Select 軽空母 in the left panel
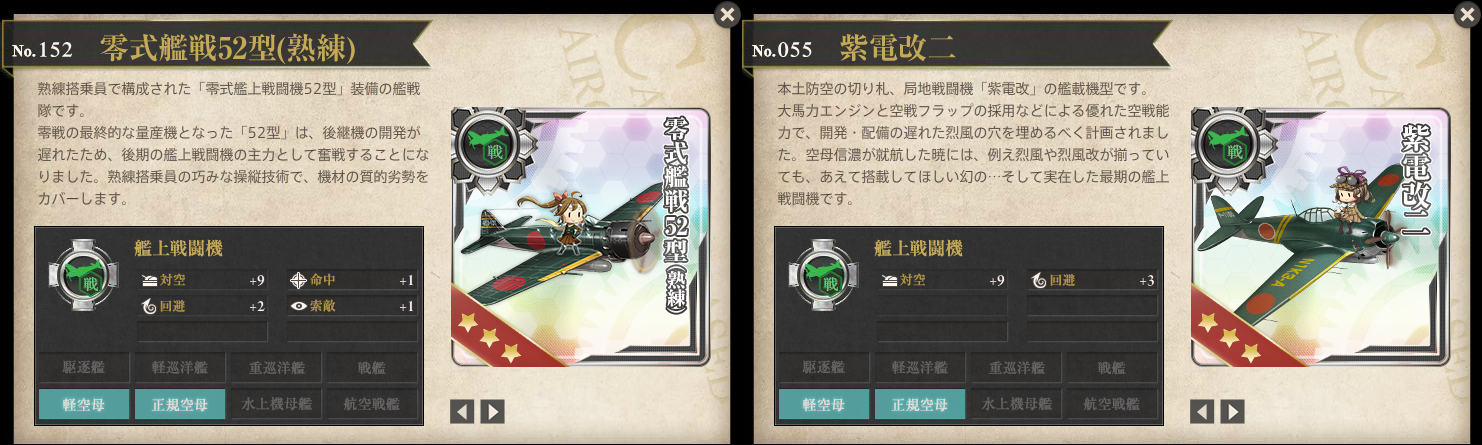This screenshot has width=1482, height=445. tap(84, 404)
